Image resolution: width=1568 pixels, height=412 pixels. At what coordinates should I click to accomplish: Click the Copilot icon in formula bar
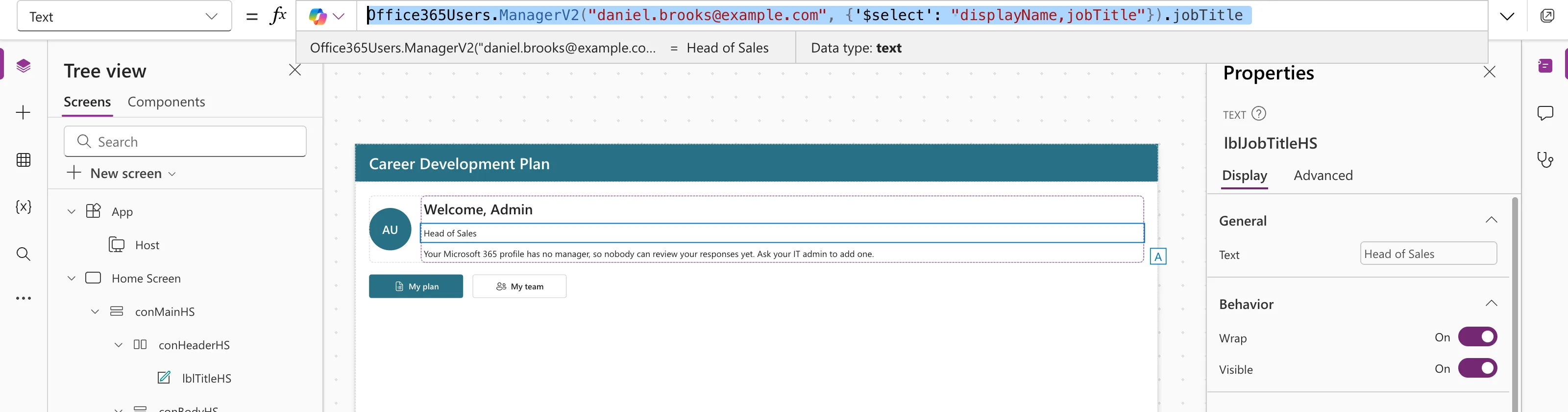pos(317,17)
